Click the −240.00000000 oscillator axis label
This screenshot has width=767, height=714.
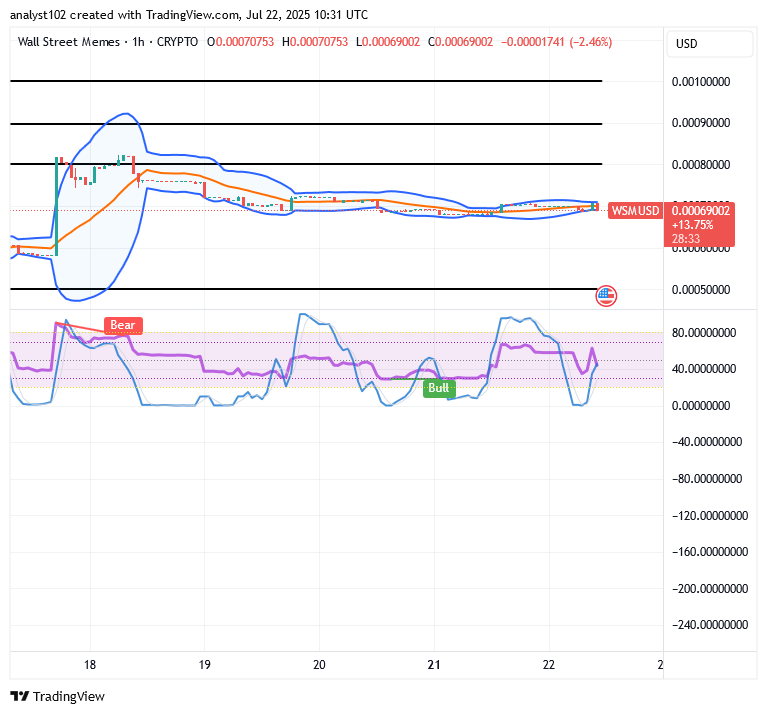pos(710,625)
